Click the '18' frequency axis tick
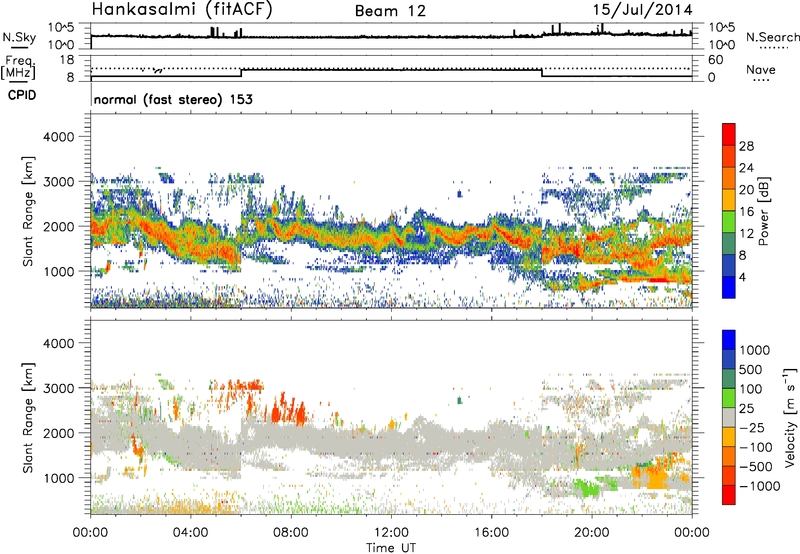 [66, 60]
